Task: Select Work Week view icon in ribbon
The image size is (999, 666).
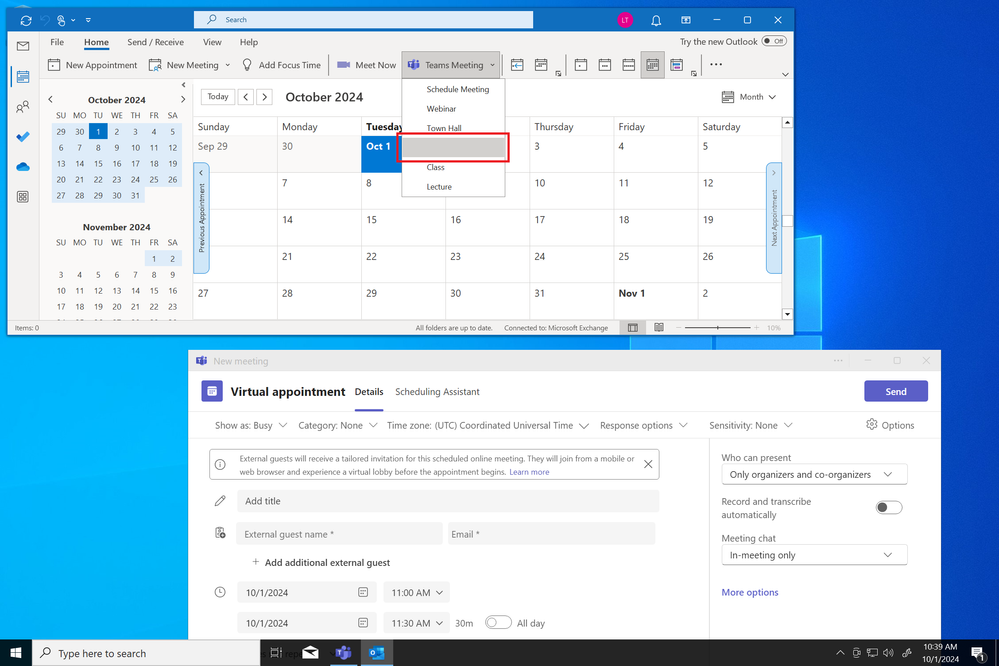Action: pyautogui.click(x=605, y=65)
